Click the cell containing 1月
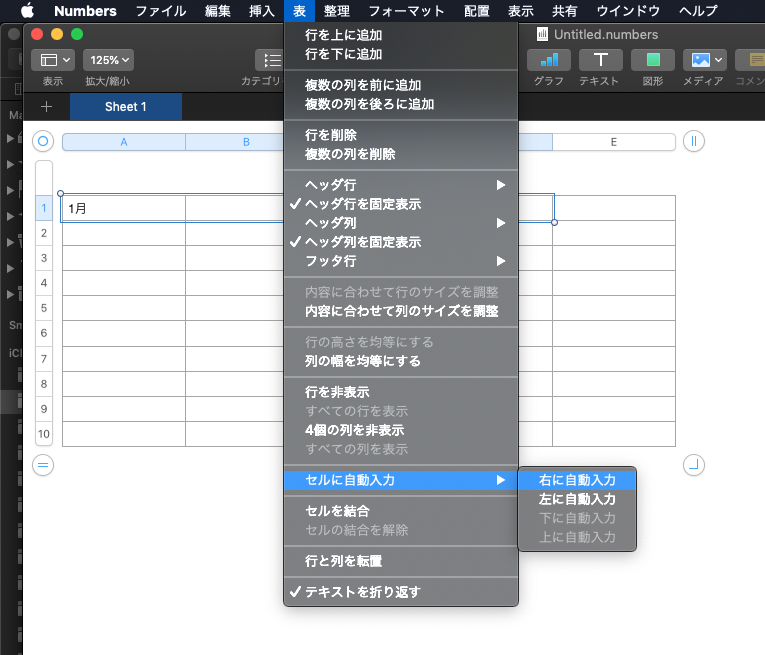Image resolution: width=765 pixels, height=655 pixels. [124, 208]
